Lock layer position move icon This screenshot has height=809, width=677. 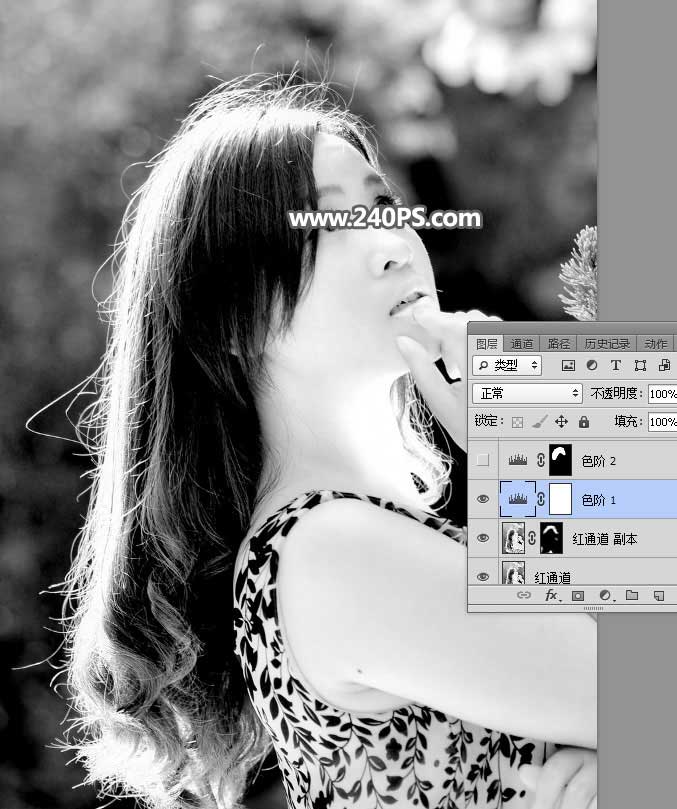pos(561,422)
